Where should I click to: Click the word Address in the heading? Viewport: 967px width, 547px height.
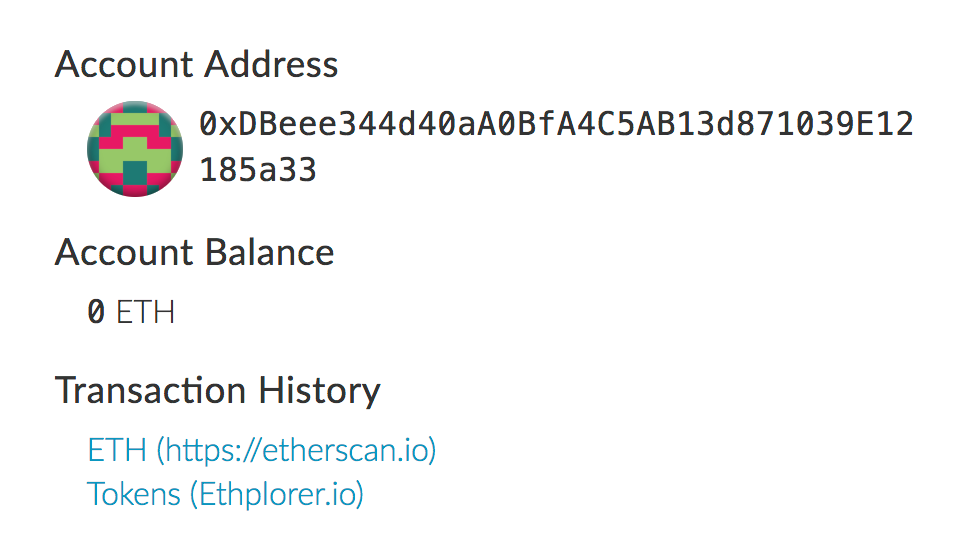271,65
